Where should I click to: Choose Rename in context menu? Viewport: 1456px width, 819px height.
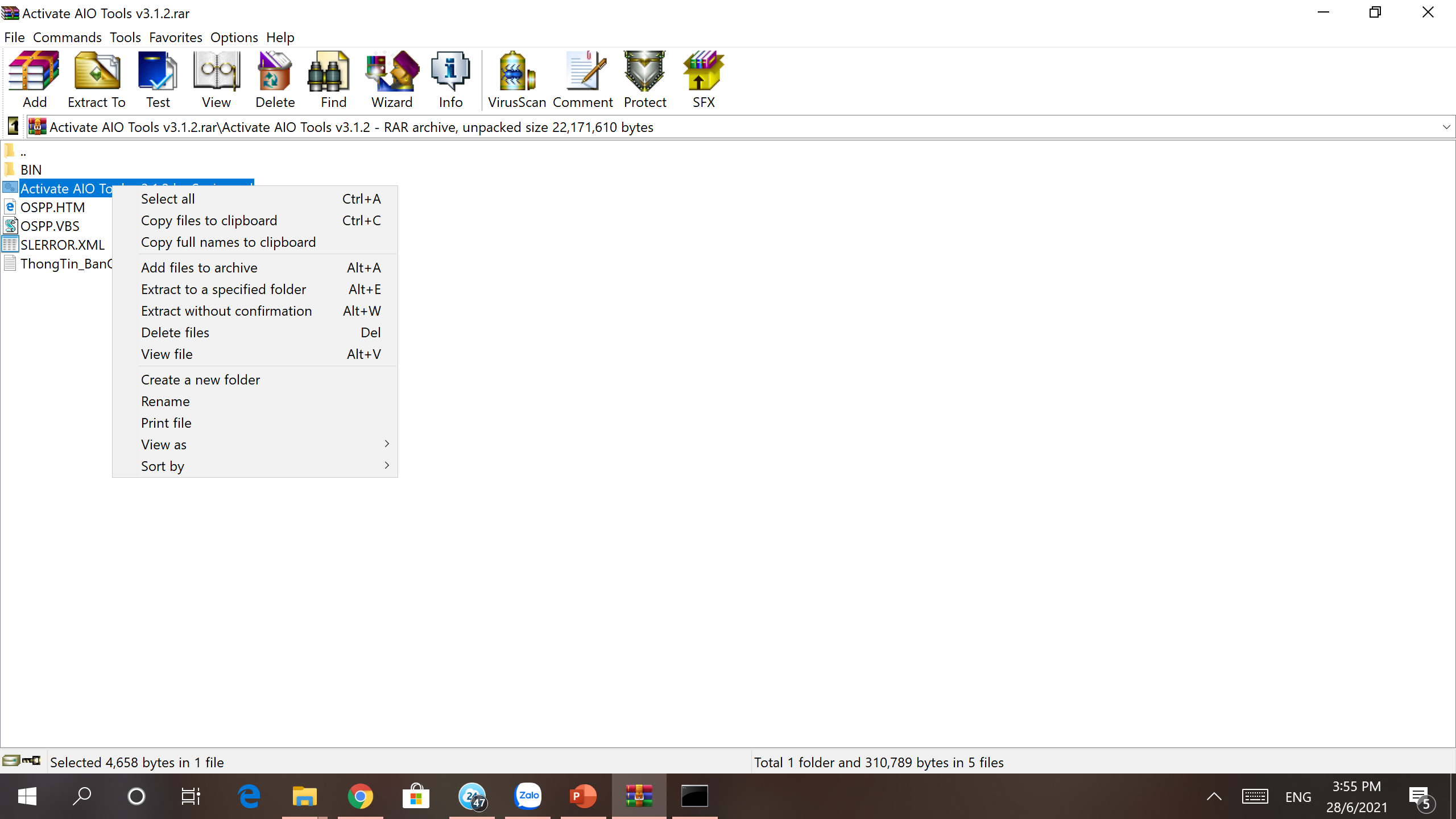[255, 402]
